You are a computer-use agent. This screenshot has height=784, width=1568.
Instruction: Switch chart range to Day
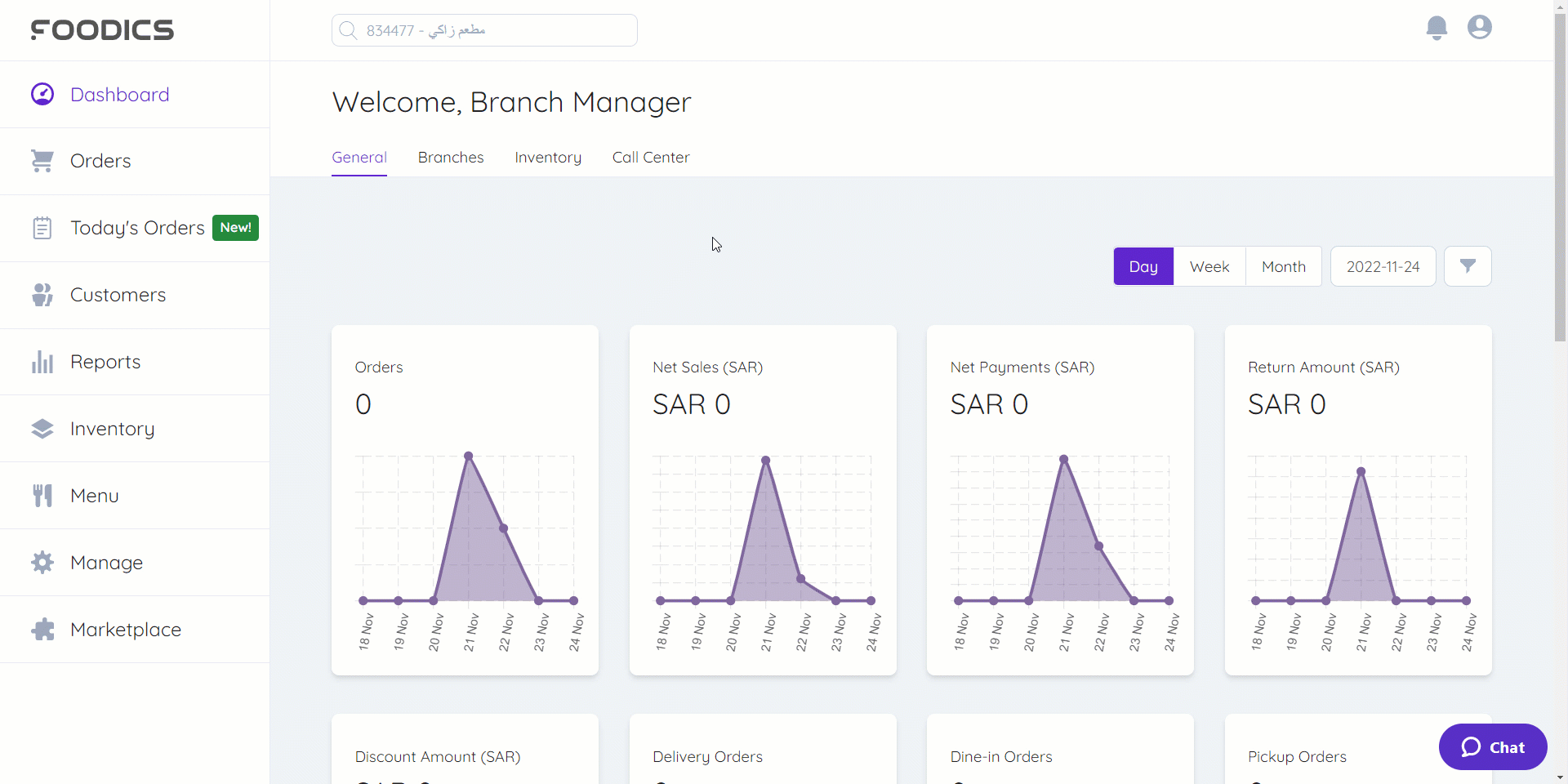(x=1143, y=266)
